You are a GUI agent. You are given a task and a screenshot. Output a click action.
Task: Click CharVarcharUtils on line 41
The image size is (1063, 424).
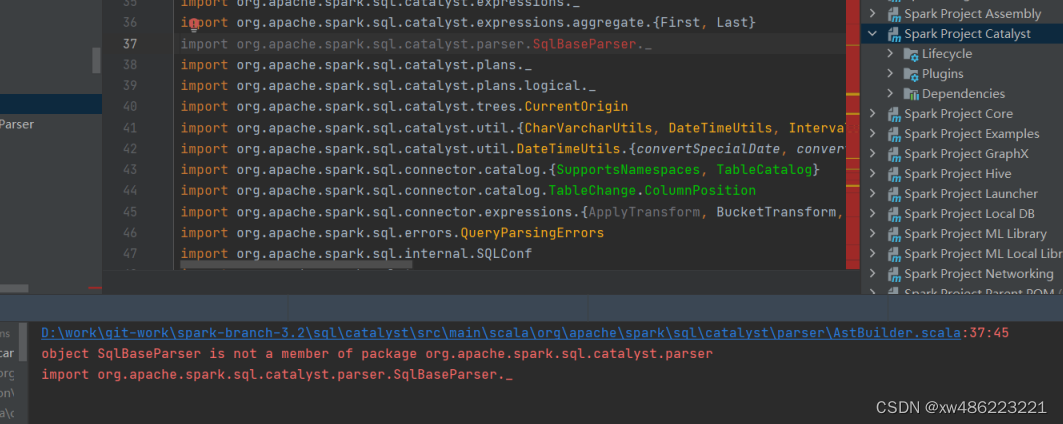tap(588, 128)
